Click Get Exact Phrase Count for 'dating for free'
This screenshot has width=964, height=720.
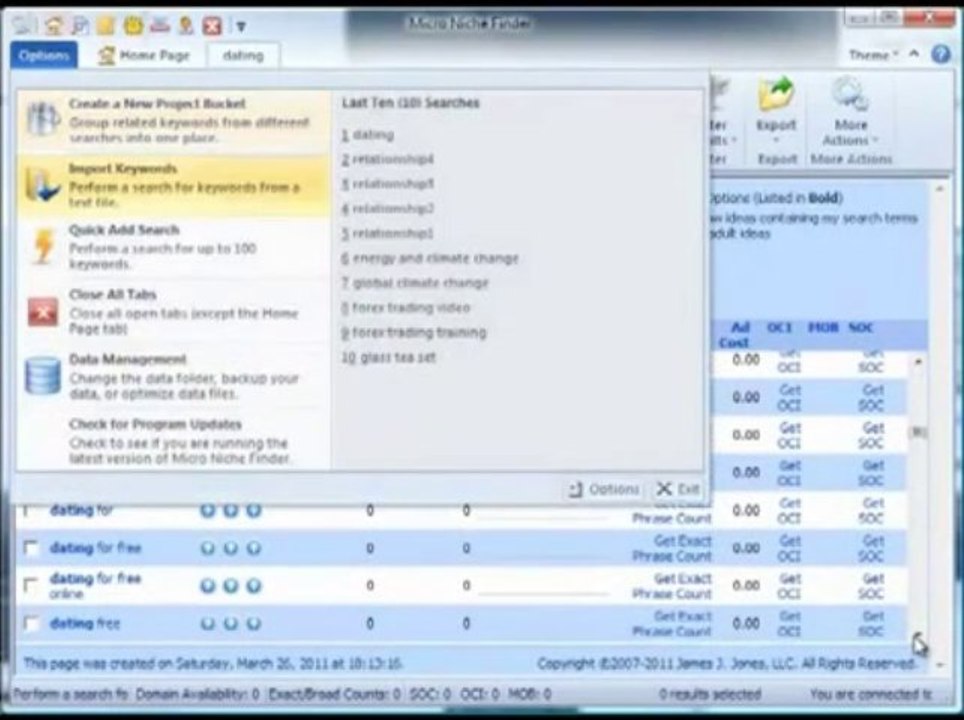(x=672, y=548)
